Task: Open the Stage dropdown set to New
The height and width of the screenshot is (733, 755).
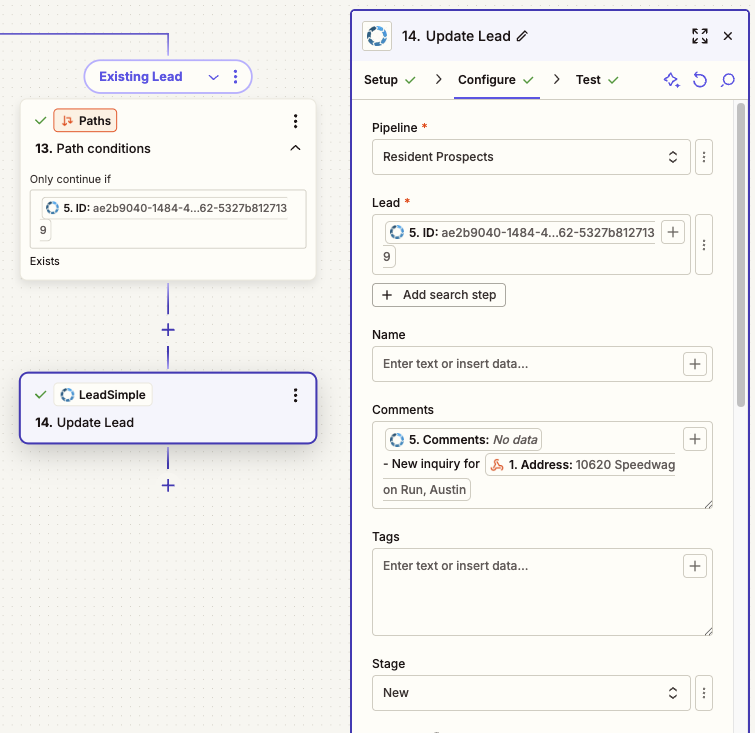Action: (x=531, y=692)
